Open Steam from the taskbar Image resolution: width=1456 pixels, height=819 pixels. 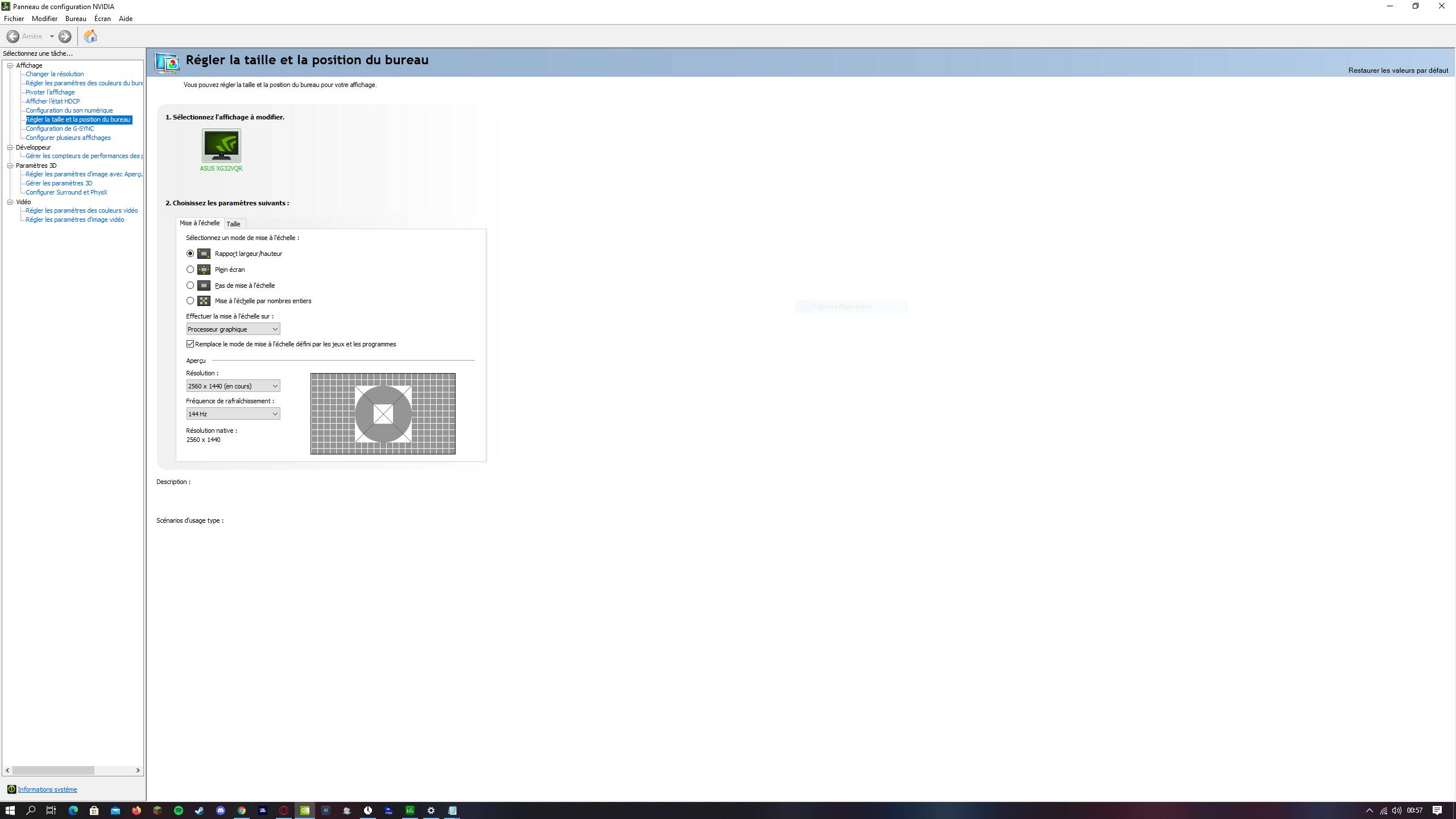click(x=200, y=810)
